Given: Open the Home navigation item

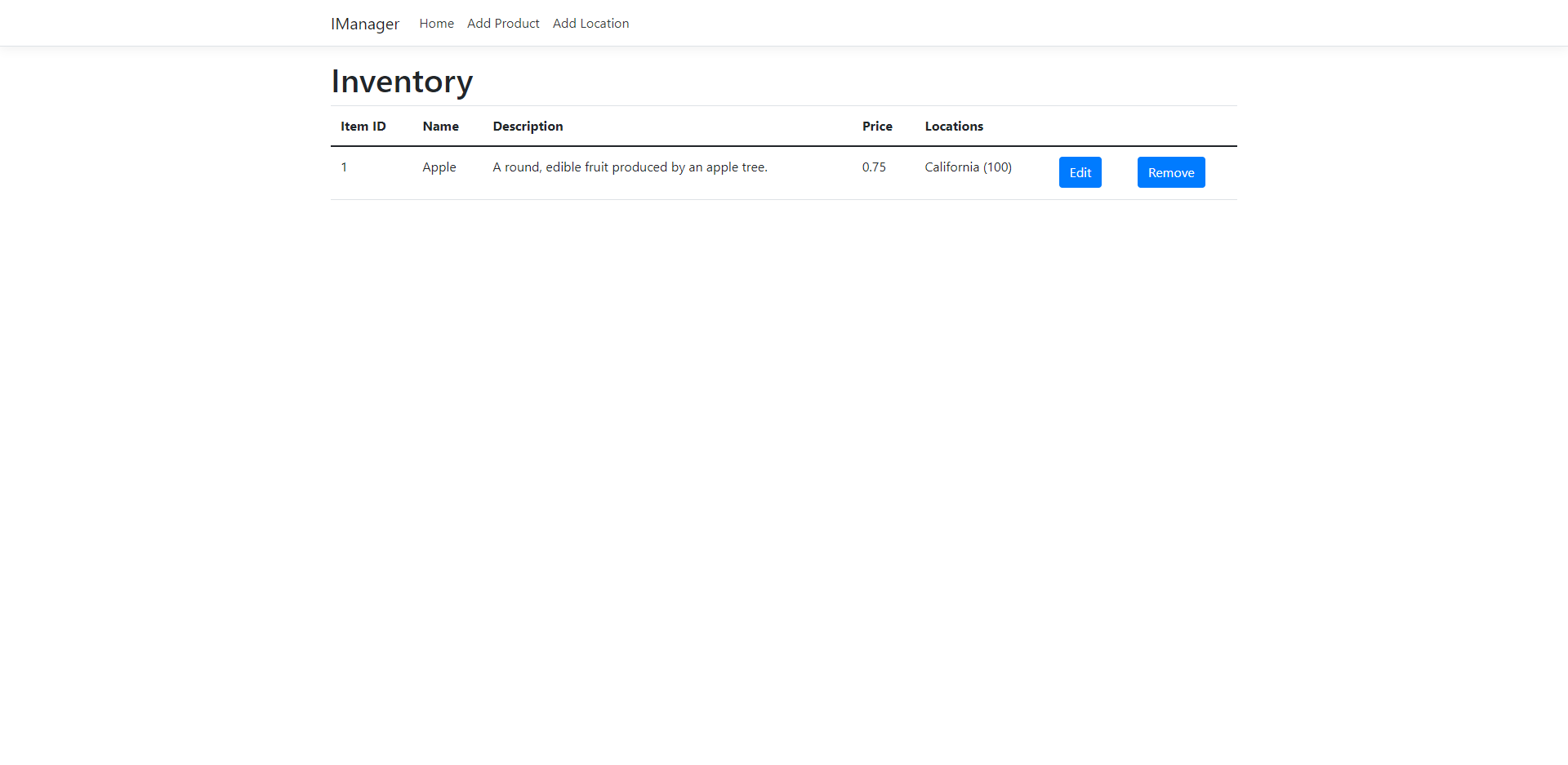Looking at the screenshot, I should coord(436,23).
